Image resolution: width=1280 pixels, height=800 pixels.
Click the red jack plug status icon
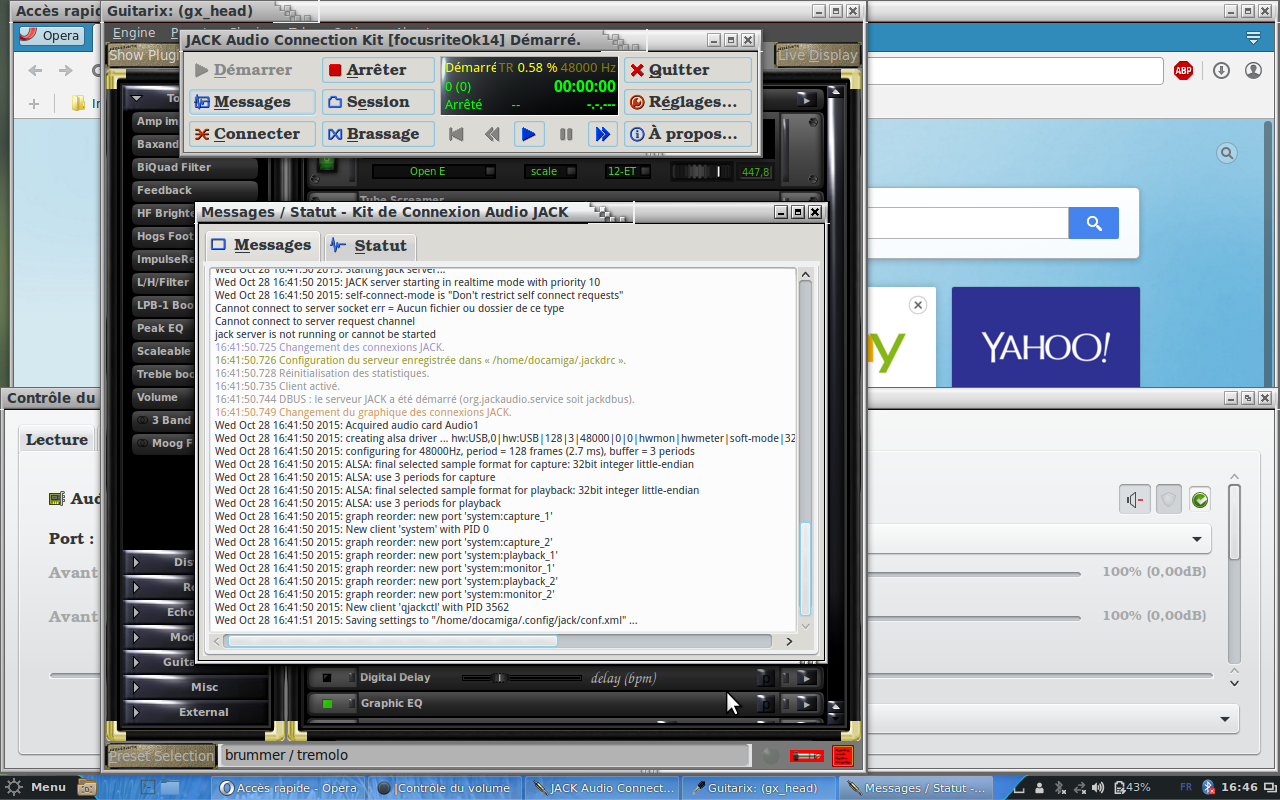pos(807,756)
